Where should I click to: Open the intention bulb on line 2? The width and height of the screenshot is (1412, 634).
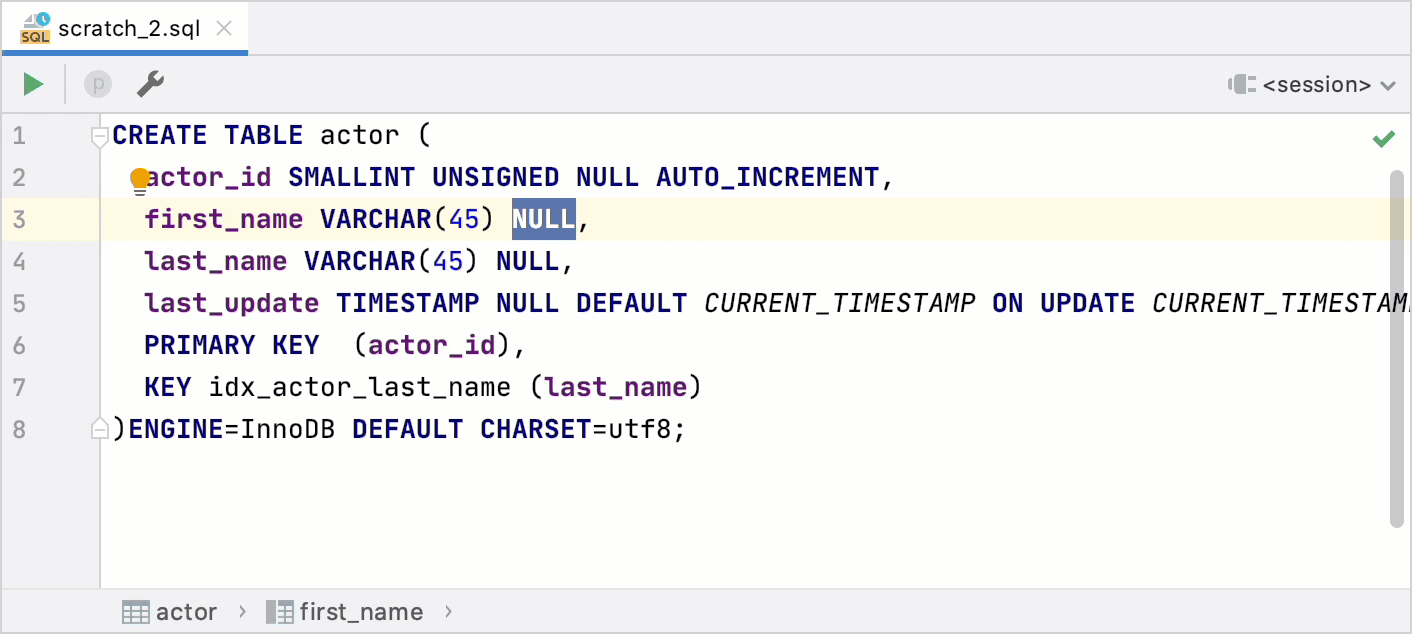(x=139, y=178)
